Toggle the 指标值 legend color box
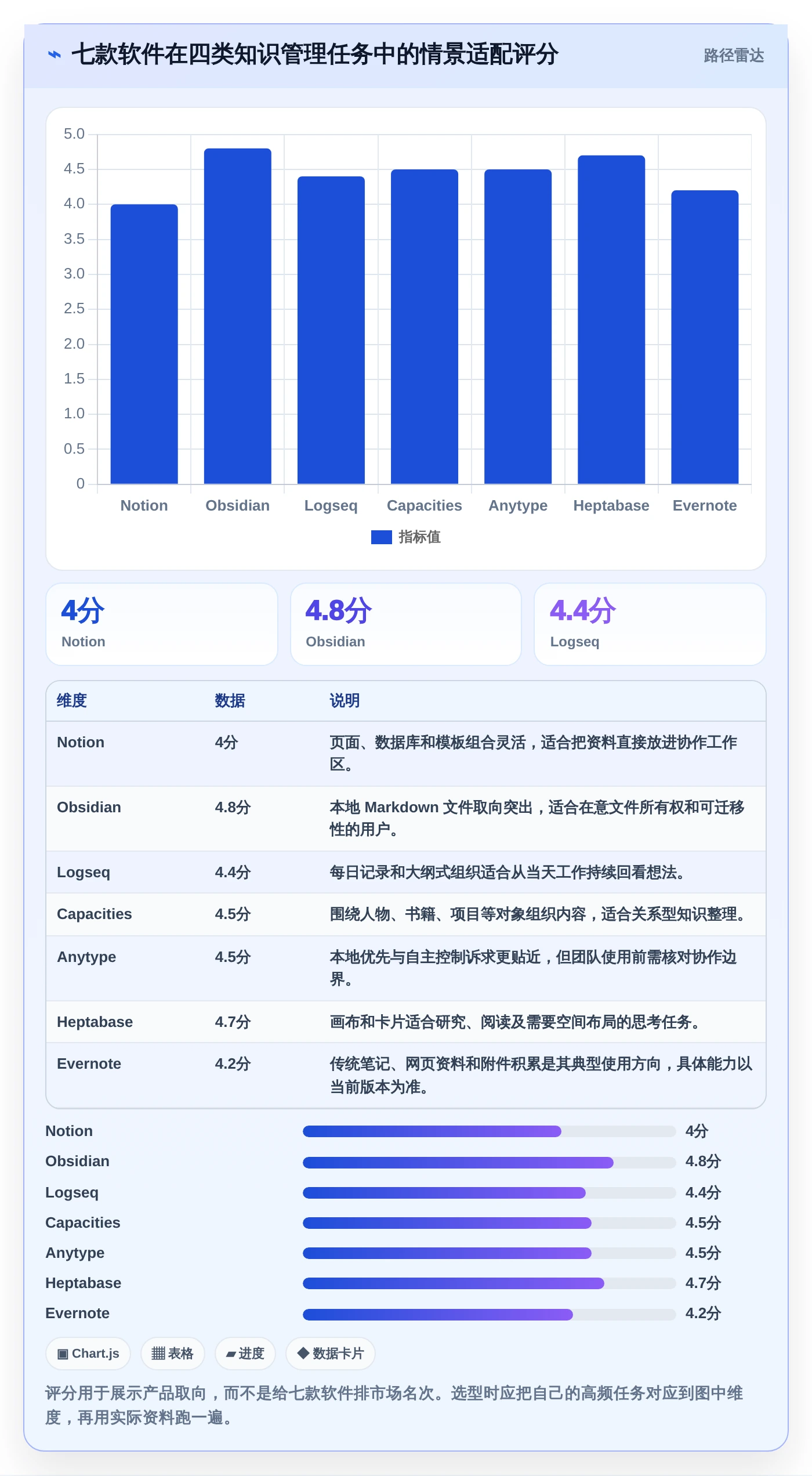This screenshot has height=1476, width=812. (x=381, y=537)
